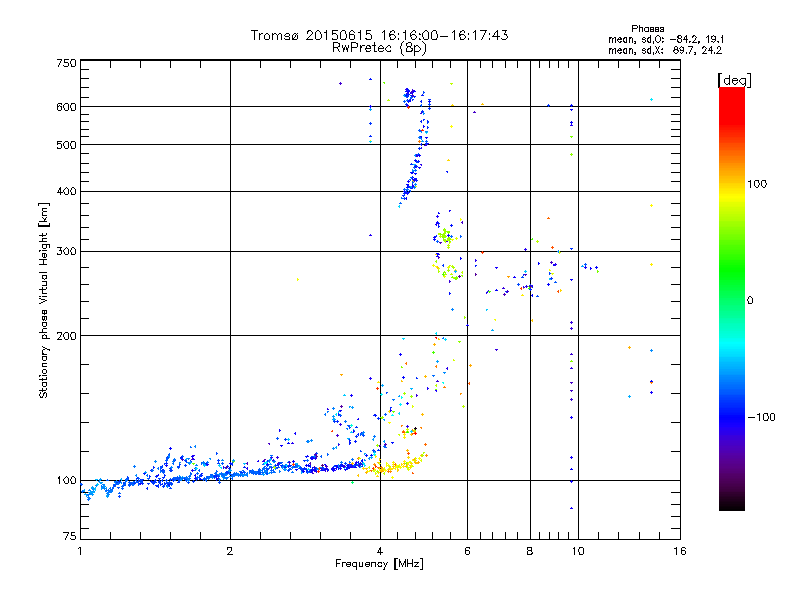Click the y-axis tick label '200'
Image resolution: width=800 pixels, height=600 pixels.
coord(66,336)
